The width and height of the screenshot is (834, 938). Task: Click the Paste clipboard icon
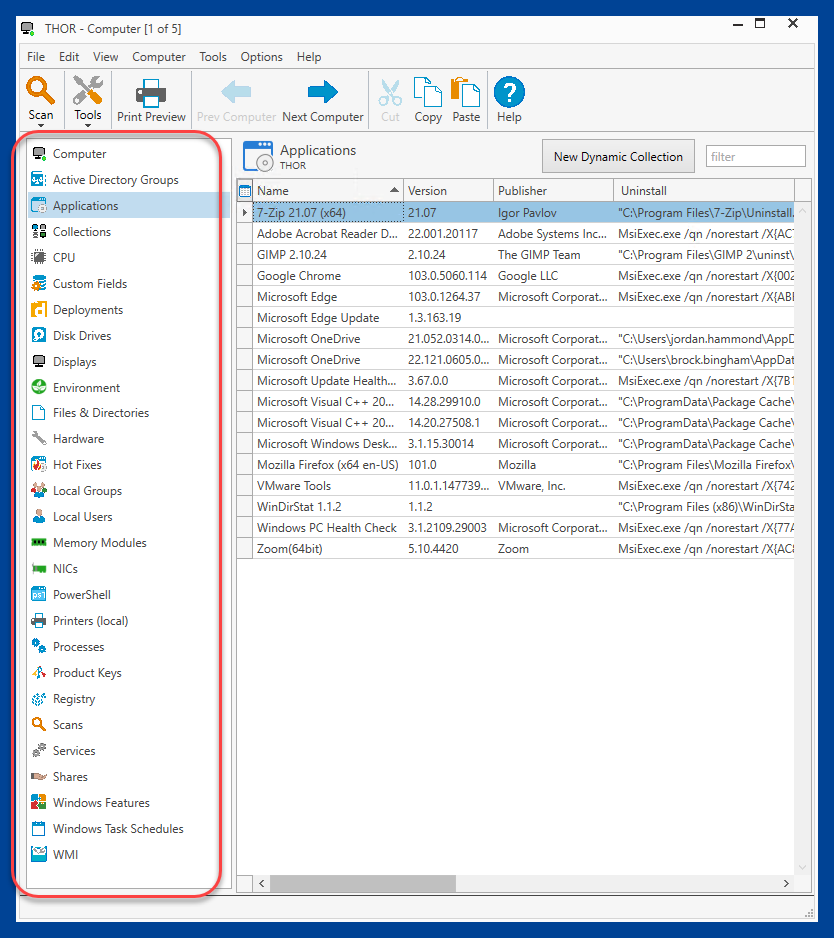pyautogui.click(x=465, y=92)
